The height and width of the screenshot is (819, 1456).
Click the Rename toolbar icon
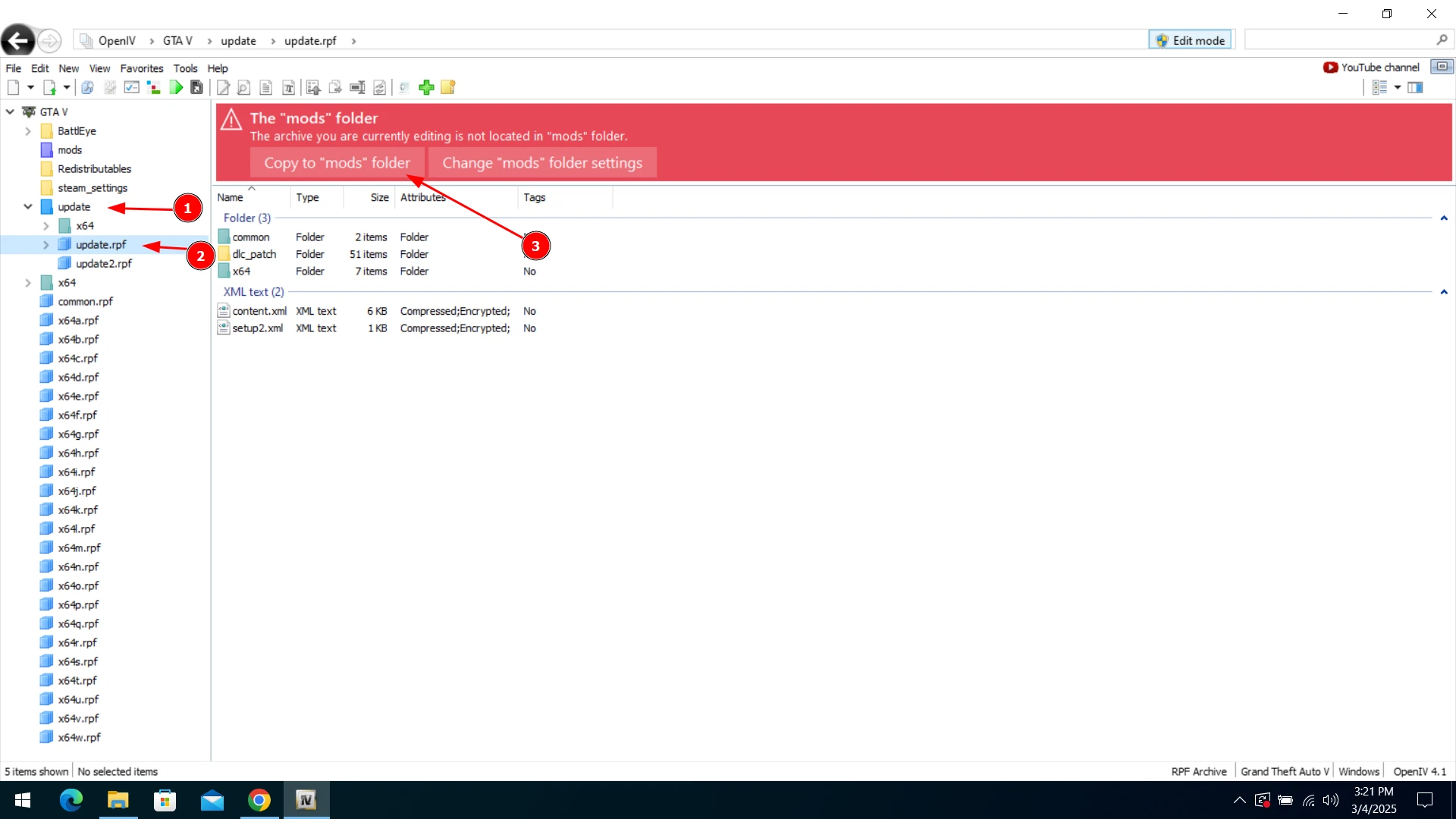pyautogui.click(x=357, y=87)
